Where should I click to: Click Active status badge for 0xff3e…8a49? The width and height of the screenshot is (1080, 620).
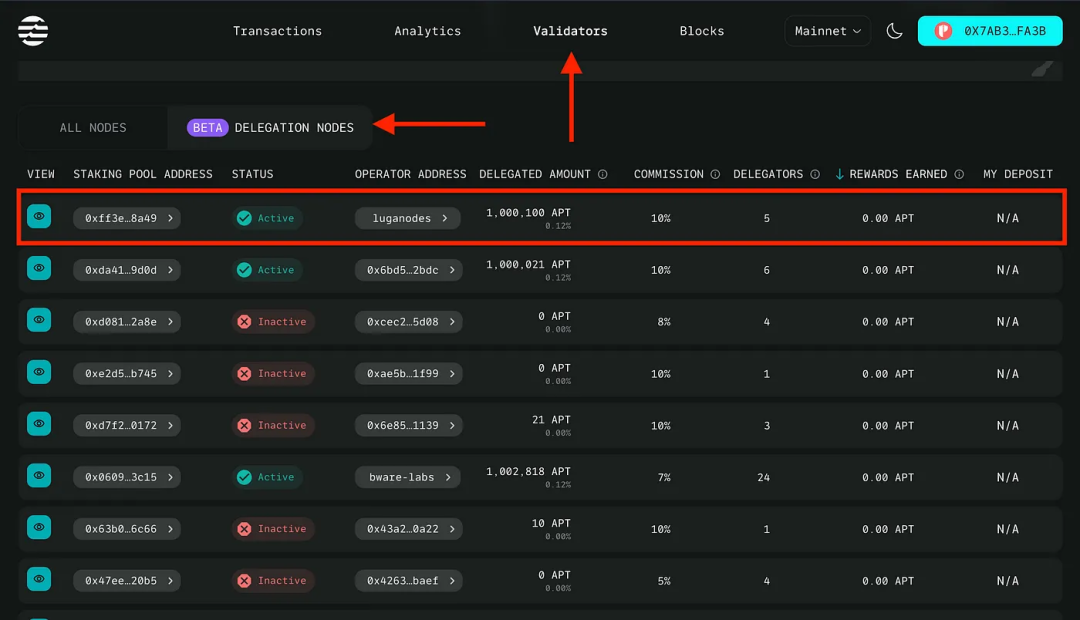point(267,218)
